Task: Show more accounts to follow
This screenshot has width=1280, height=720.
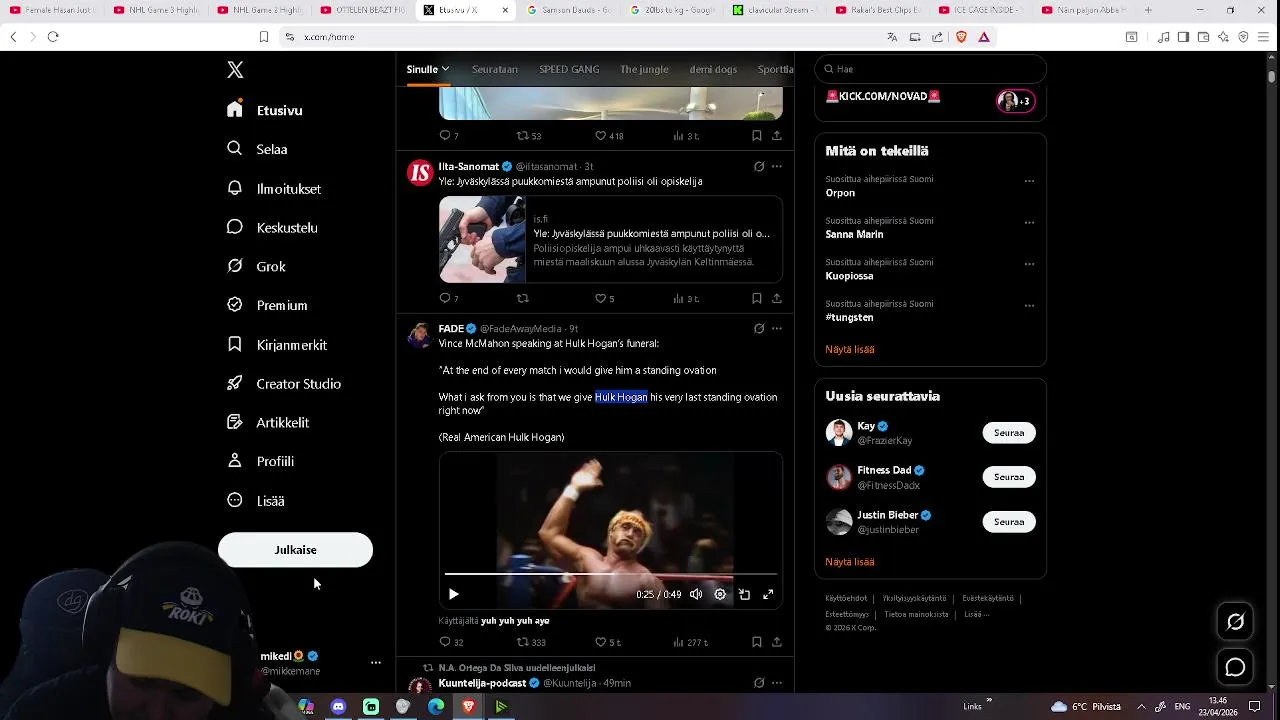Action: pos(850,562)
